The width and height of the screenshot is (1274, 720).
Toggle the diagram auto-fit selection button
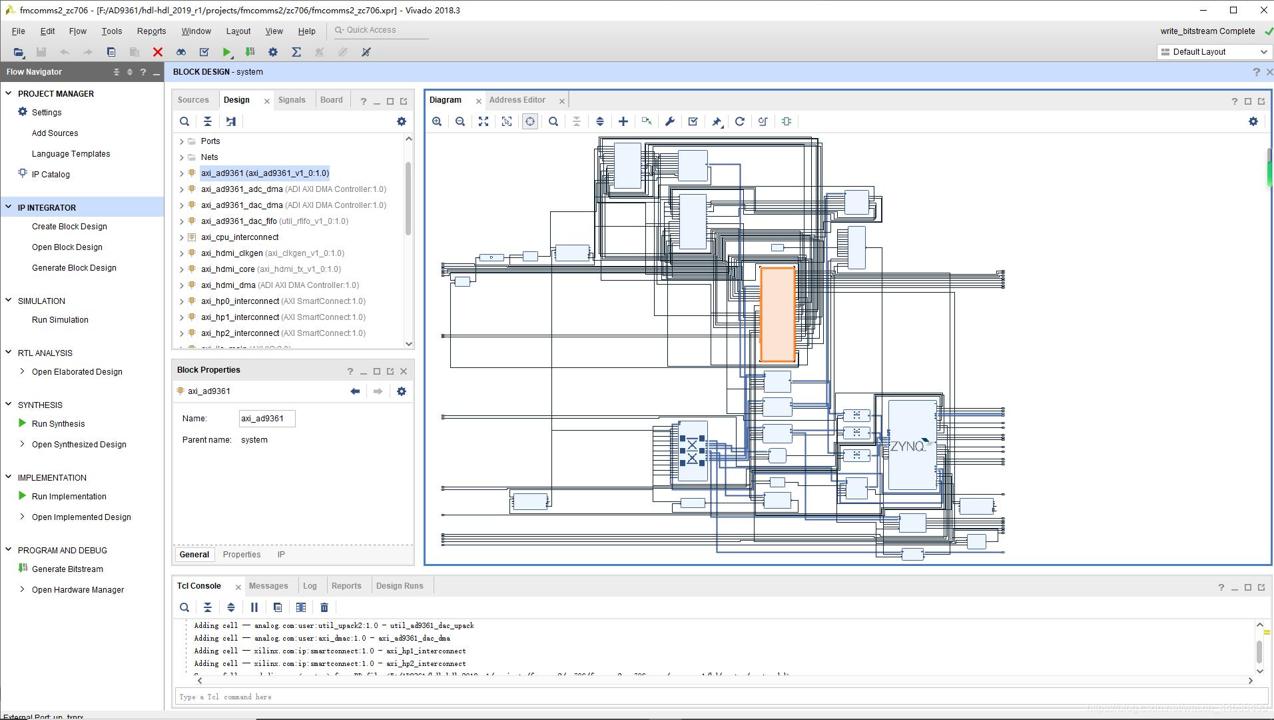[530, 121]
